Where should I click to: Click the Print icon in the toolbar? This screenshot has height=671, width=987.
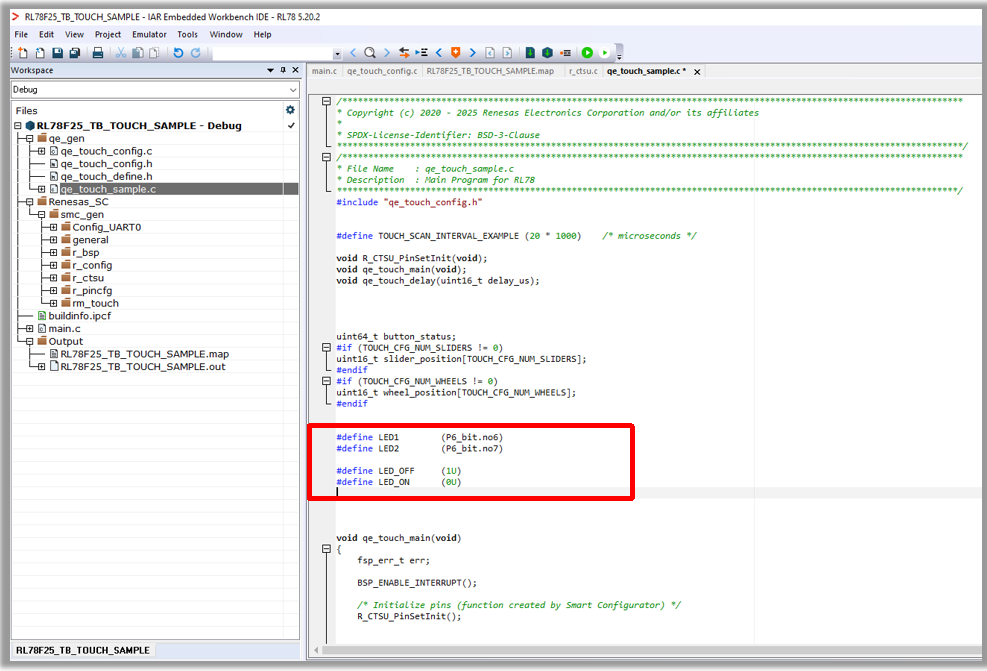(98, 53)
